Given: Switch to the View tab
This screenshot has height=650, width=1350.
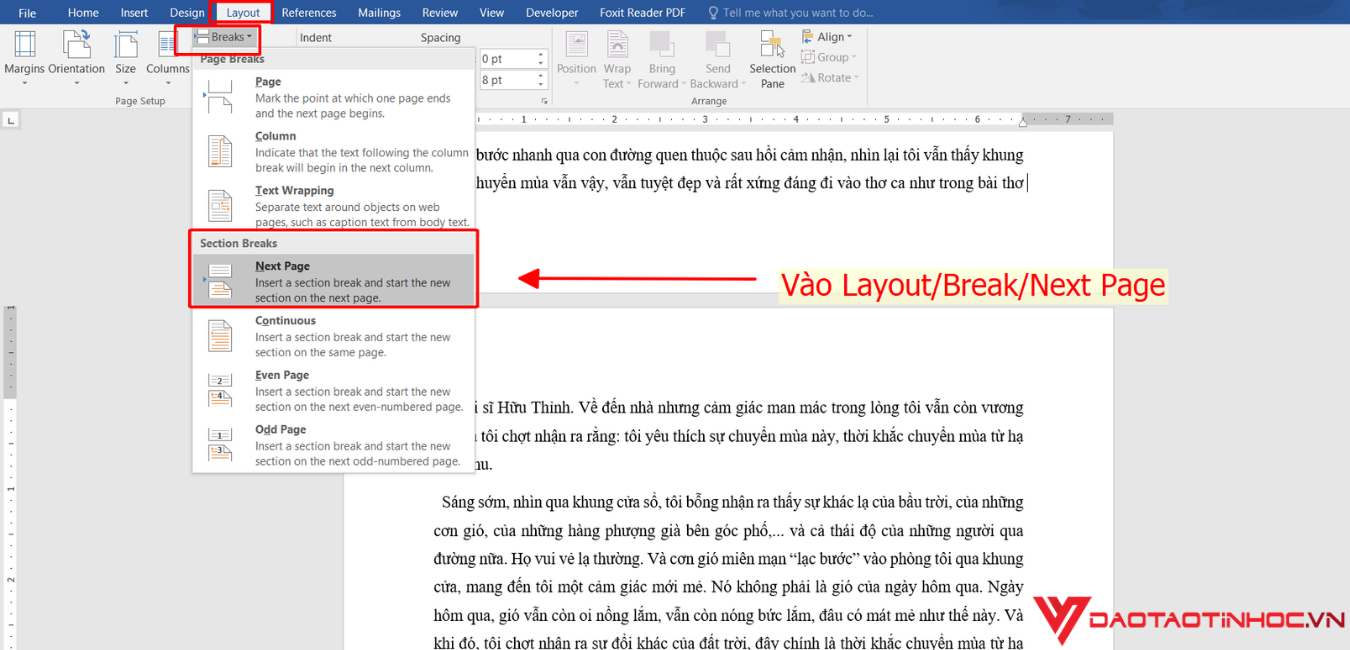Looking at the screenshot, I should [492, 13].
